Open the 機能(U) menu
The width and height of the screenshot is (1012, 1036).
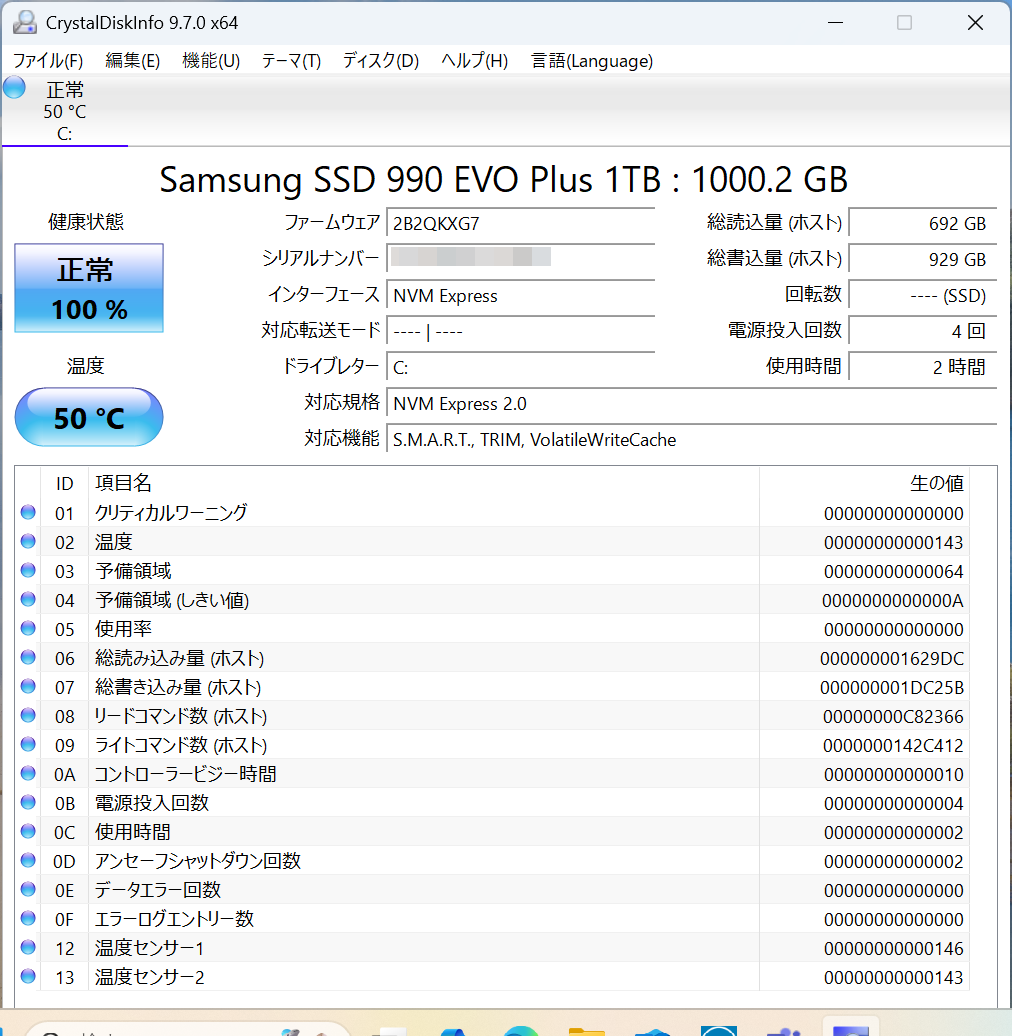coord(211,61)
